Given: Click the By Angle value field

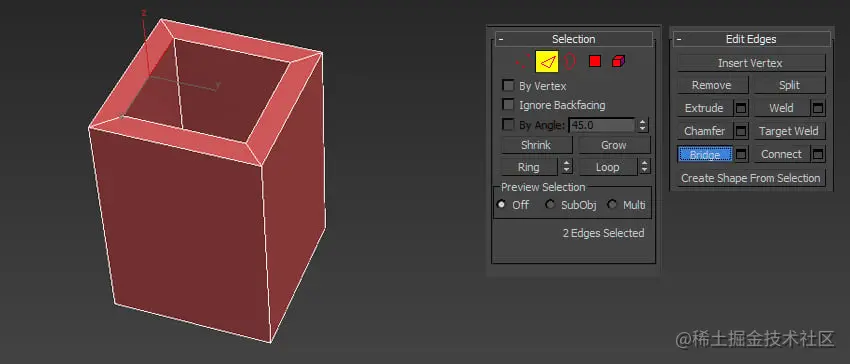Looking at the screenshot, I should coord(602,125).
